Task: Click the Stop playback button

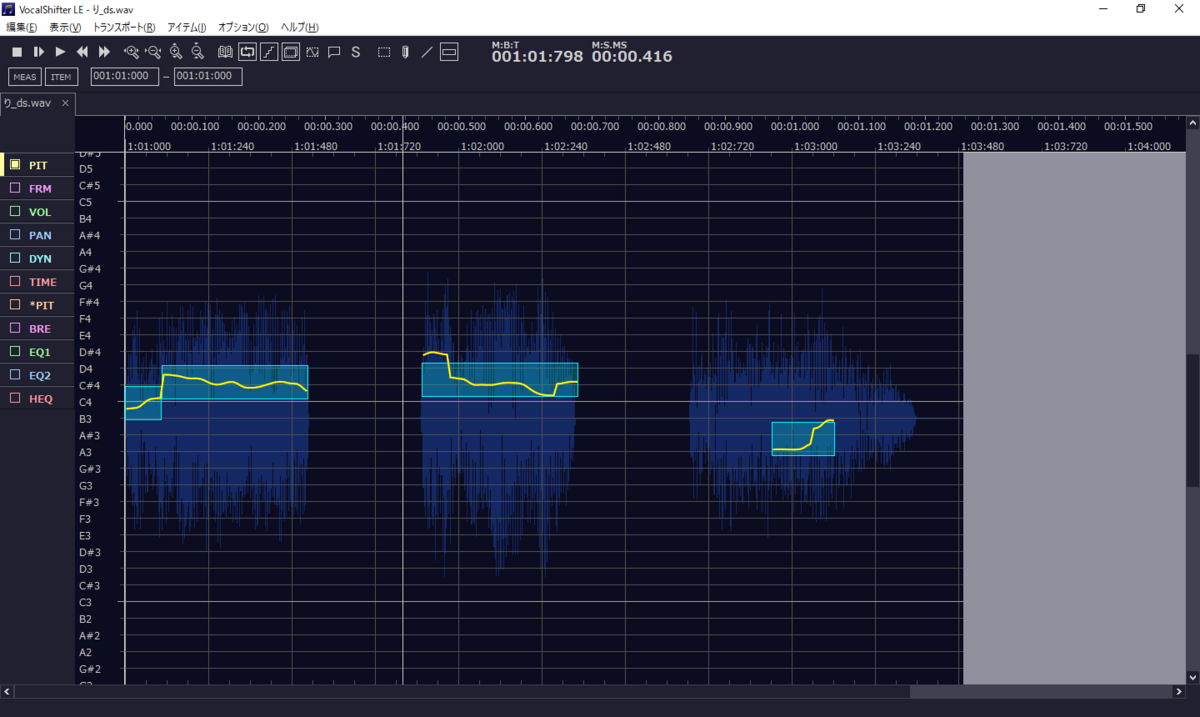Action: tap(17, 52)
